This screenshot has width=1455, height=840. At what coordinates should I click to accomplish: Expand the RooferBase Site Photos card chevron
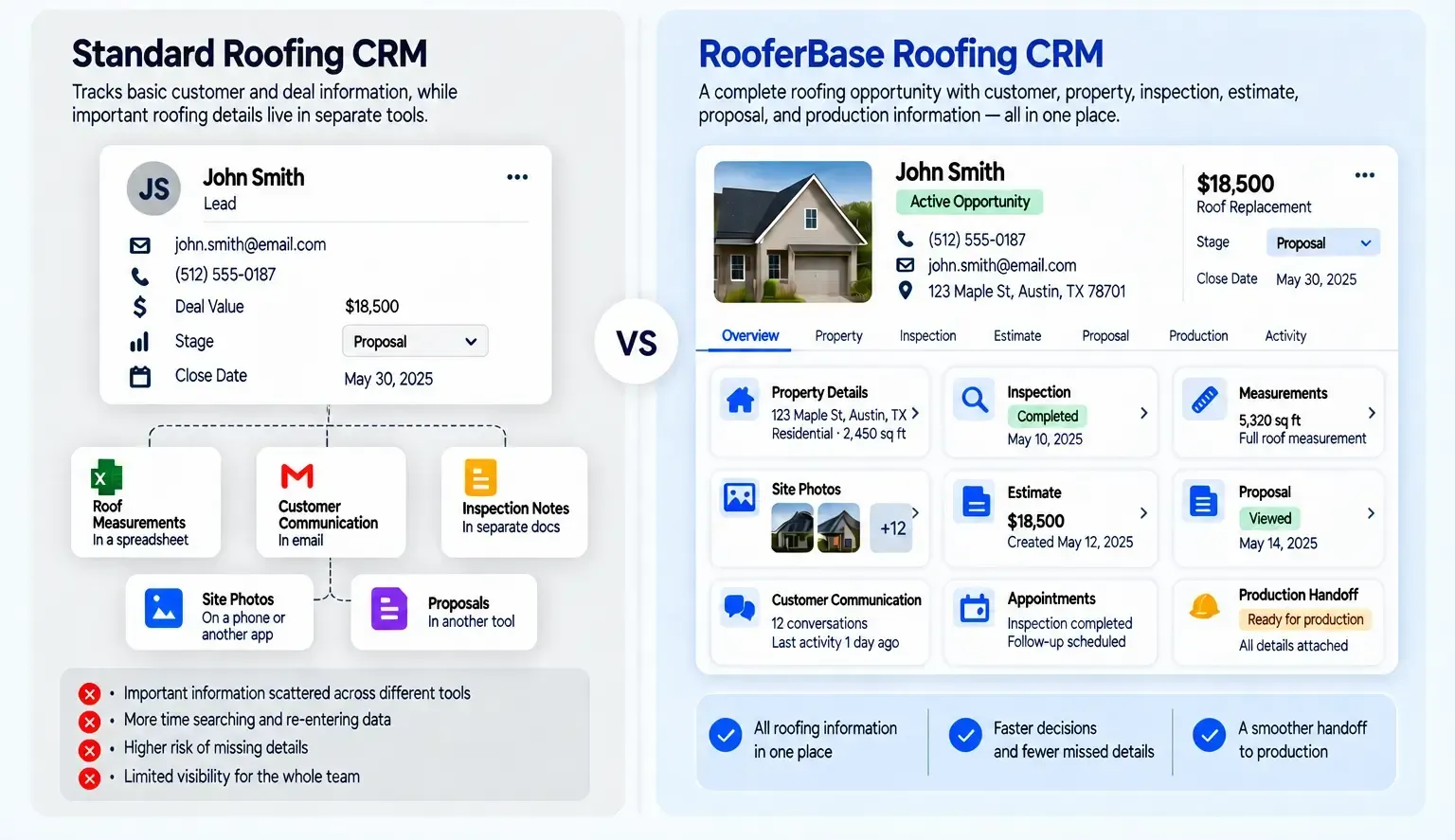pyautogui.click(x=915, y=513)
